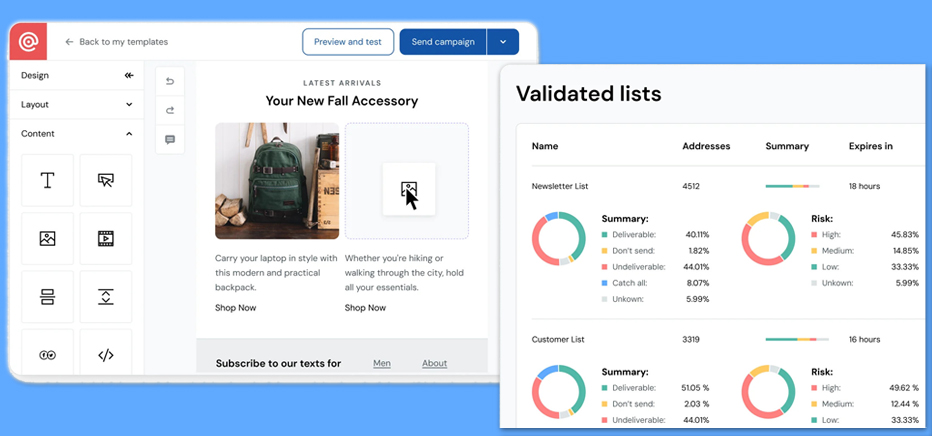Select the Image content block
The image size is (932, 436).
(47, 238)
